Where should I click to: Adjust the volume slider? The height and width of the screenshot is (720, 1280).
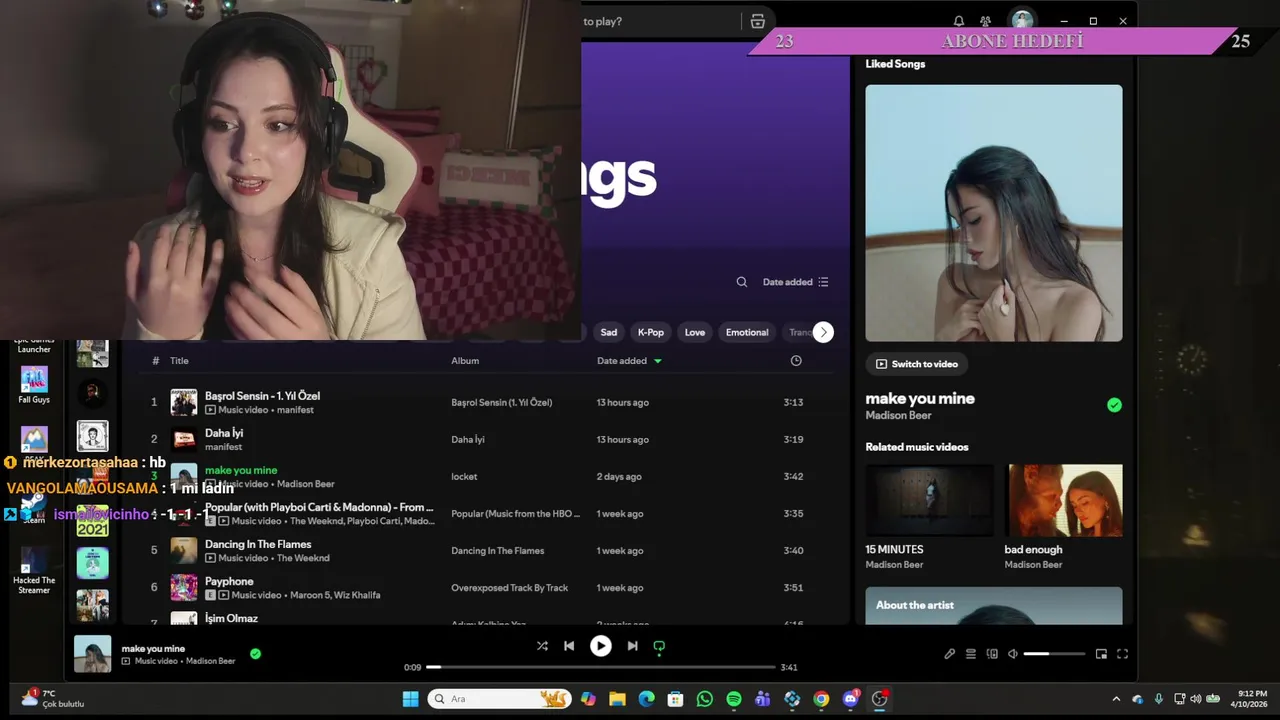tap(1054, 654)
